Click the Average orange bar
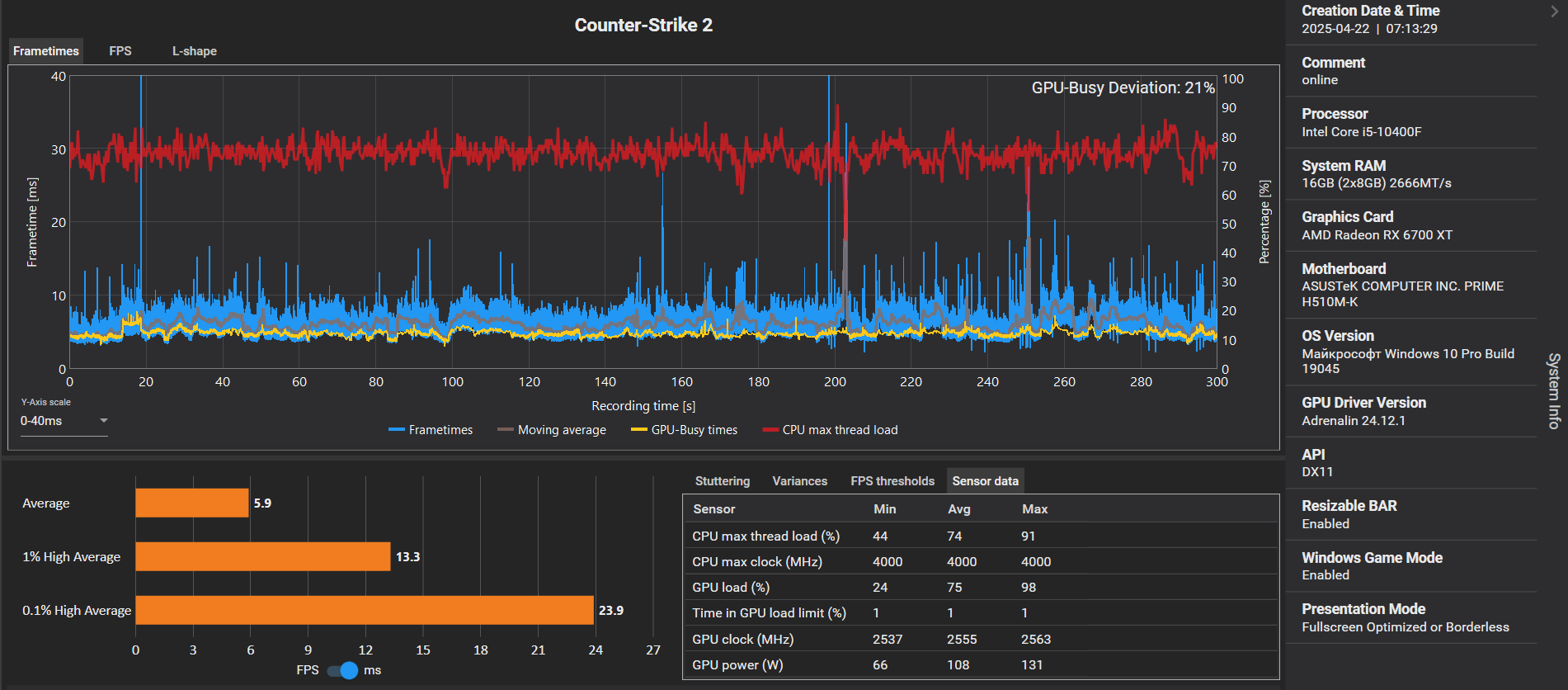This screenshot has width=1568, height=690. tap(192, 503)
